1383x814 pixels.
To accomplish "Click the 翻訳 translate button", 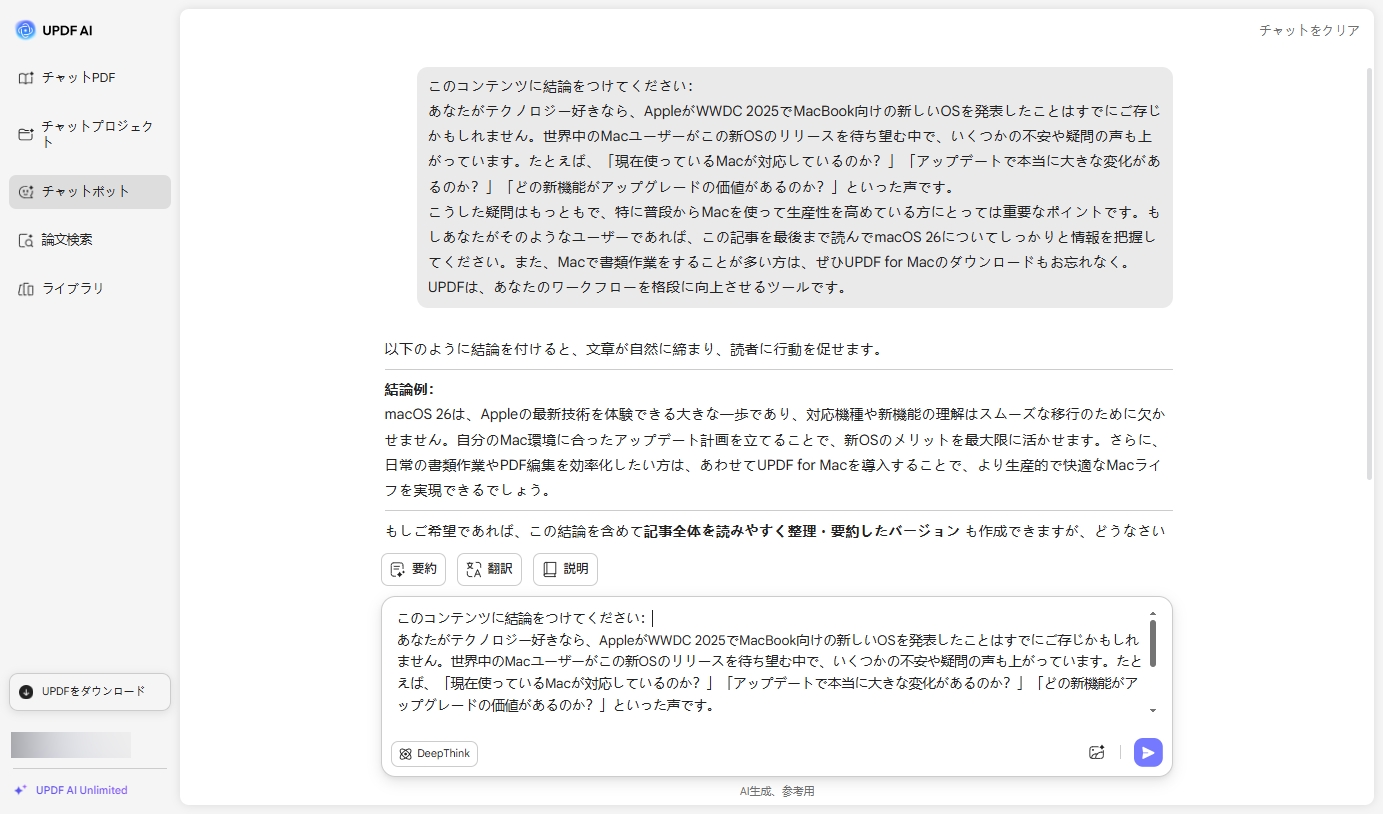I will point(489,569).
